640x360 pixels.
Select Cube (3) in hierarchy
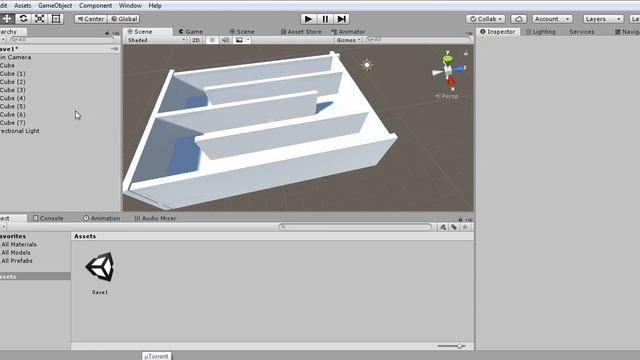[x=13, y=90]
